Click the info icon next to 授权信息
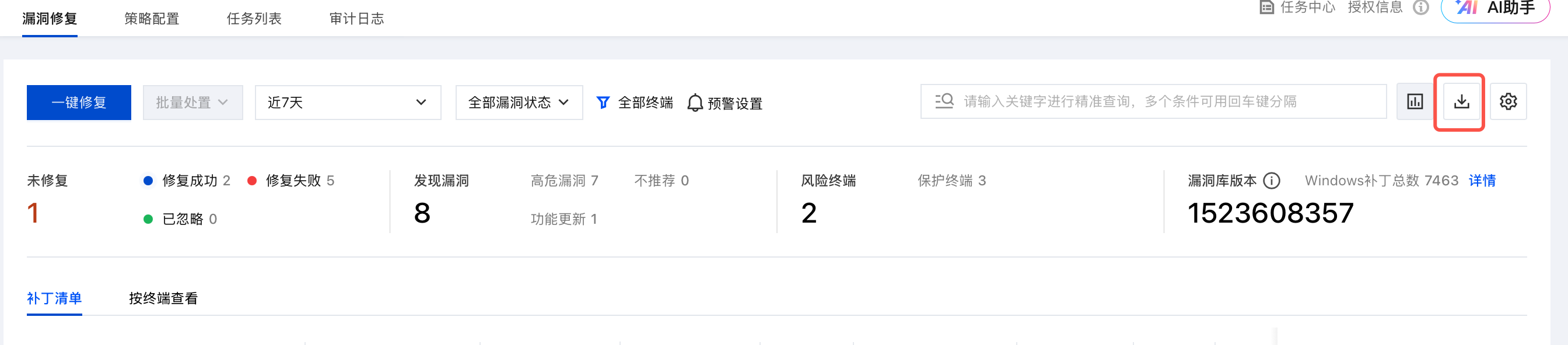Viewport: 1568px width, 345px height. pos(1420,8)
